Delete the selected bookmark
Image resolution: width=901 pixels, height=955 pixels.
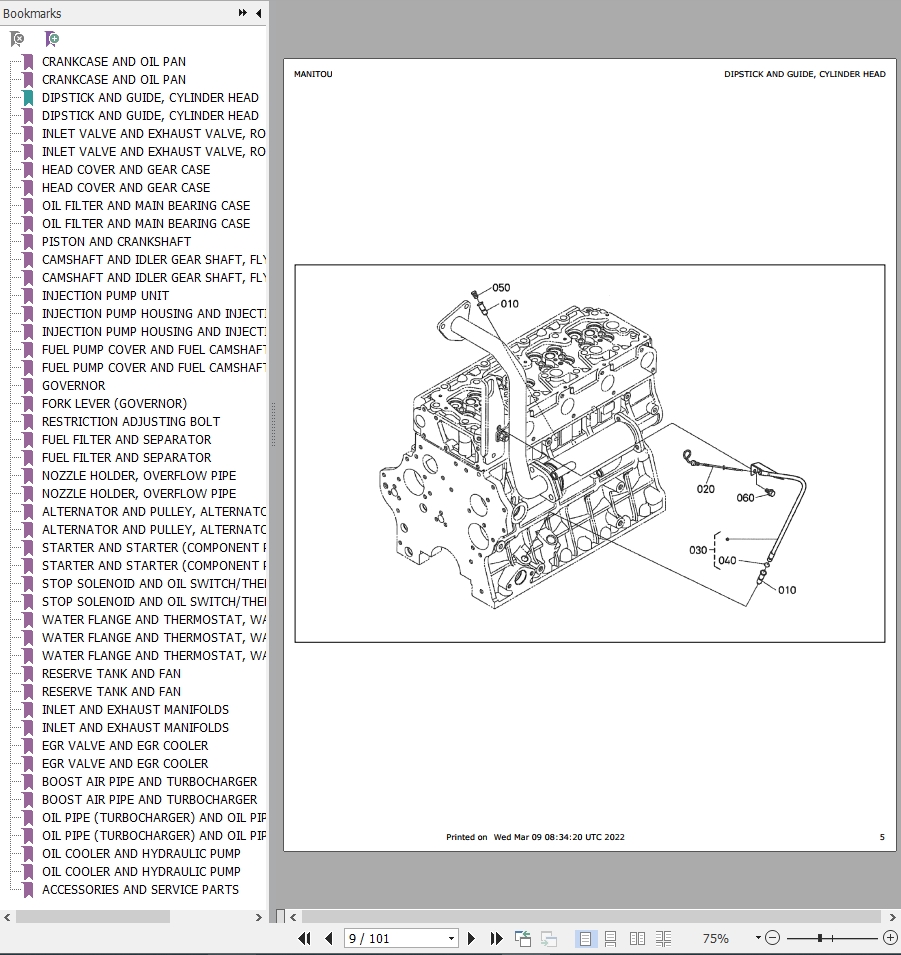point(16,38)
